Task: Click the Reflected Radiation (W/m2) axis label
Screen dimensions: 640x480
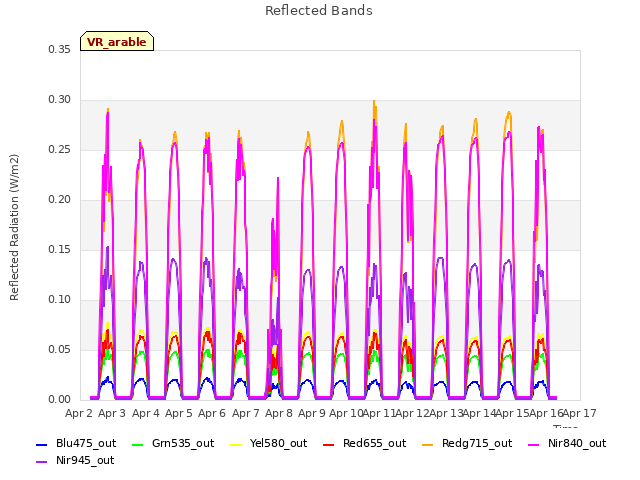Action: [x=14, y=227]
